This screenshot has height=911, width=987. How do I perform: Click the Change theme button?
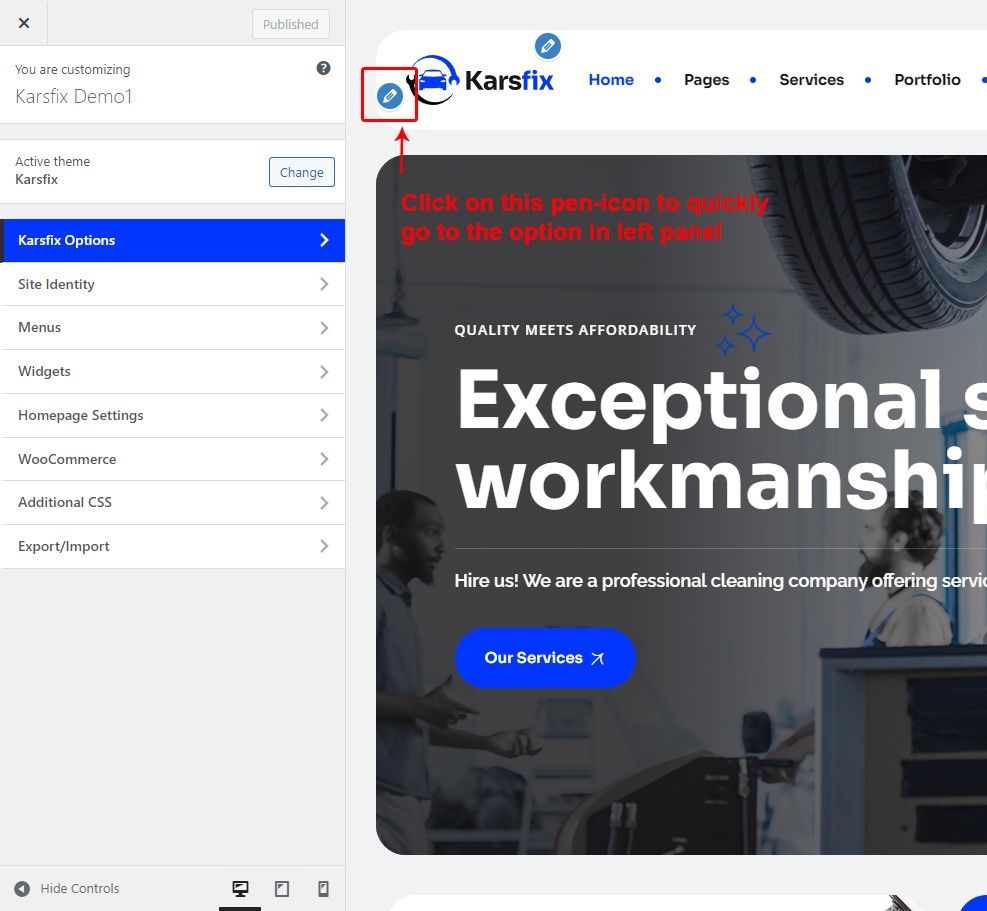pyautogui.click(x=301, y=172)
